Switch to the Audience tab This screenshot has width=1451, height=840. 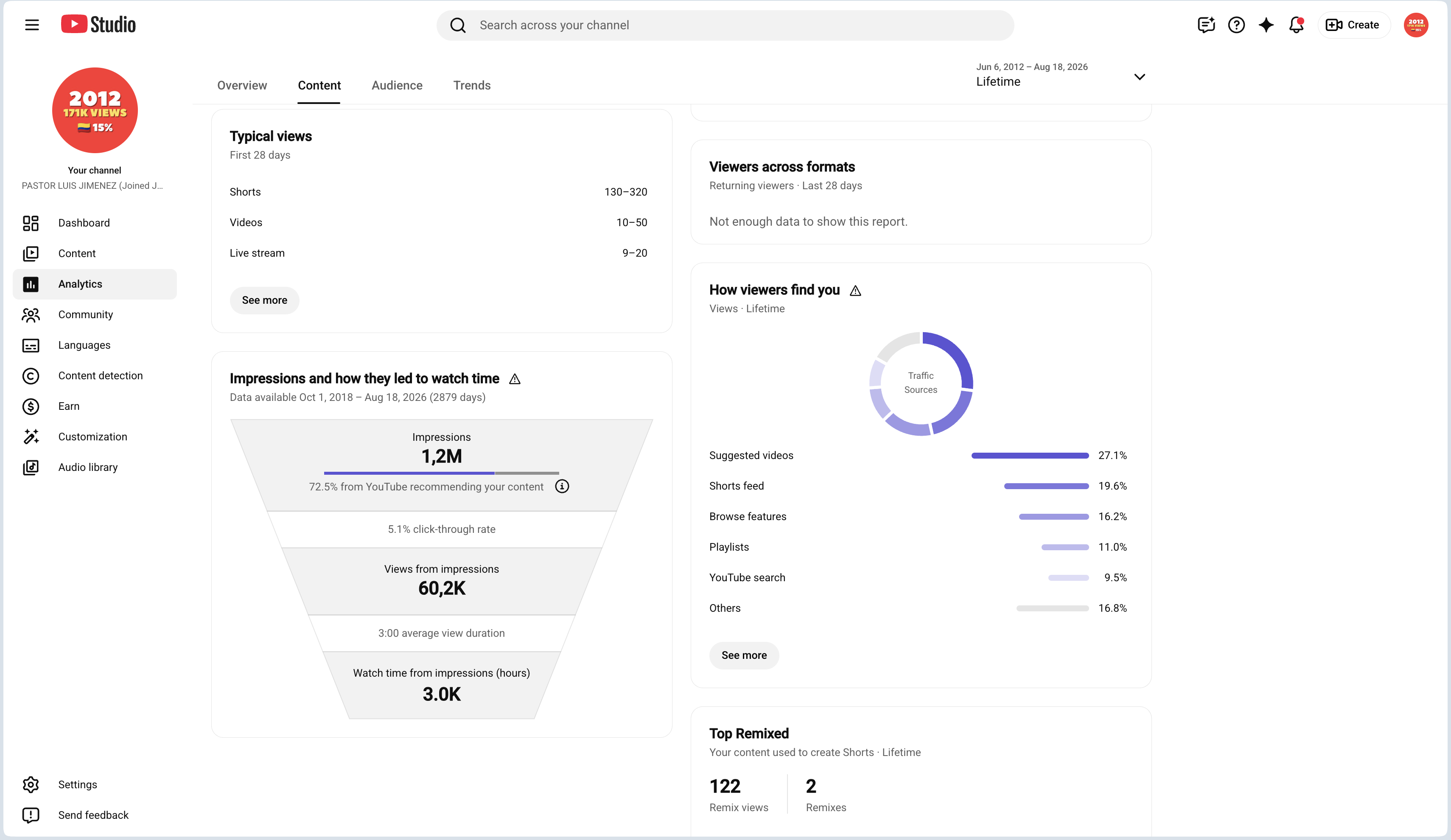click(x=397, y=85)
